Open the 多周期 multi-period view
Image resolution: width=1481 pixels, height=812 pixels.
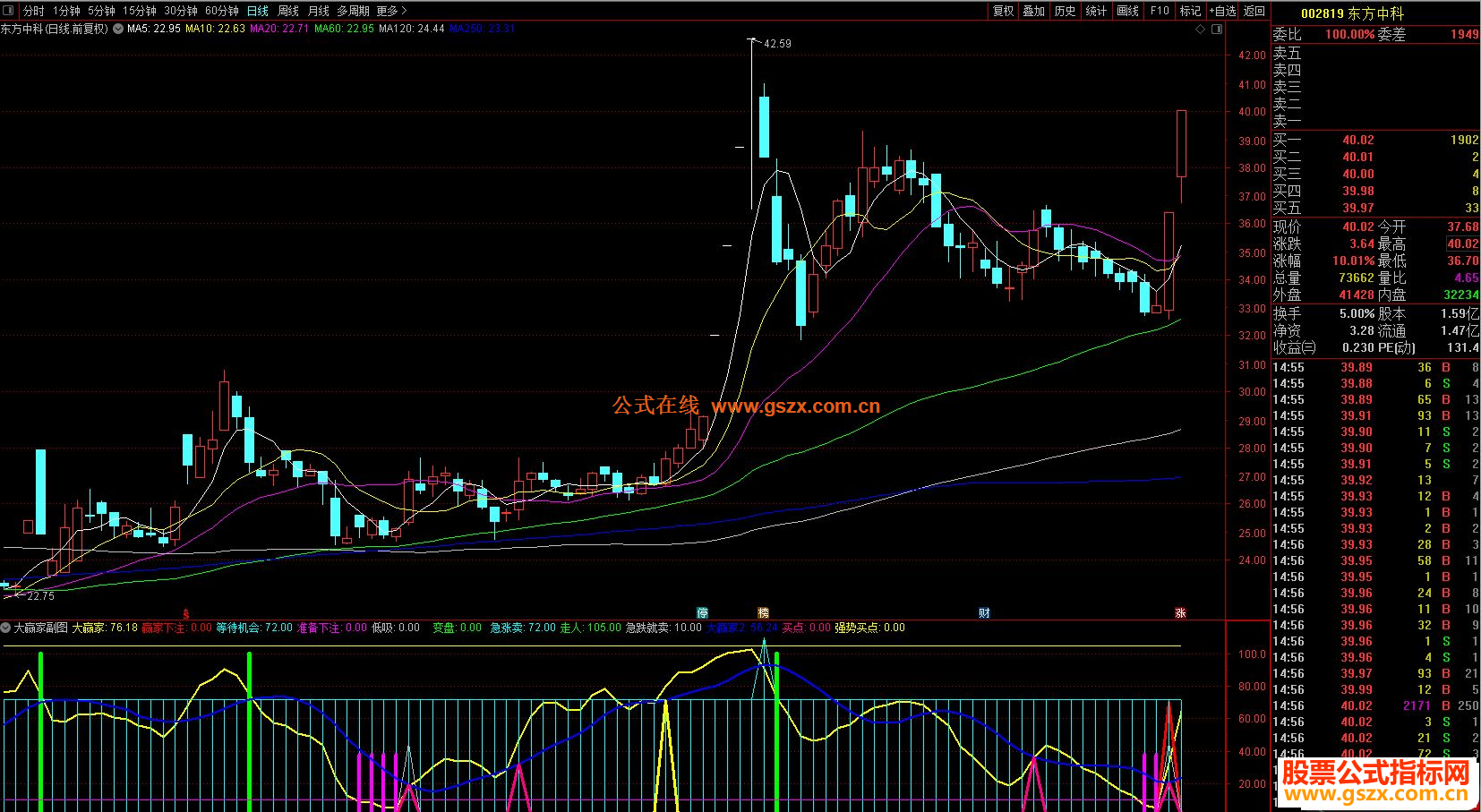[354, 11]
